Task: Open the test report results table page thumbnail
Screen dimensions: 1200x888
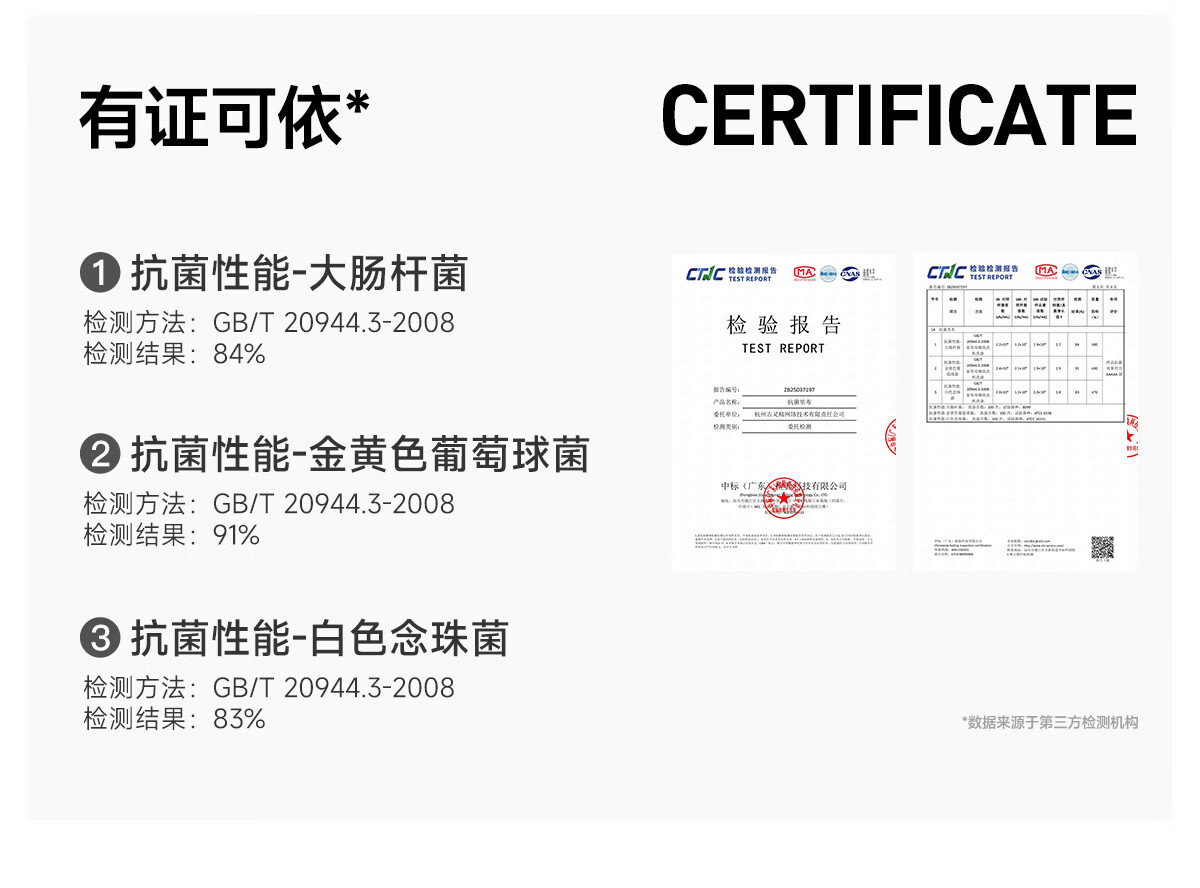Action: [x=1025, y=412]
